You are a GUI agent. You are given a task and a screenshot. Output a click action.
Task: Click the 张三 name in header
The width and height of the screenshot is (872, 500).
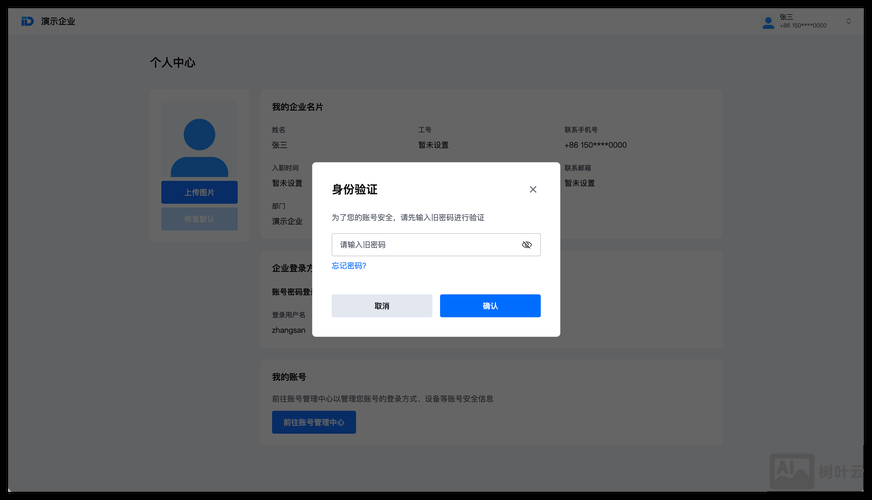point(786,17)
